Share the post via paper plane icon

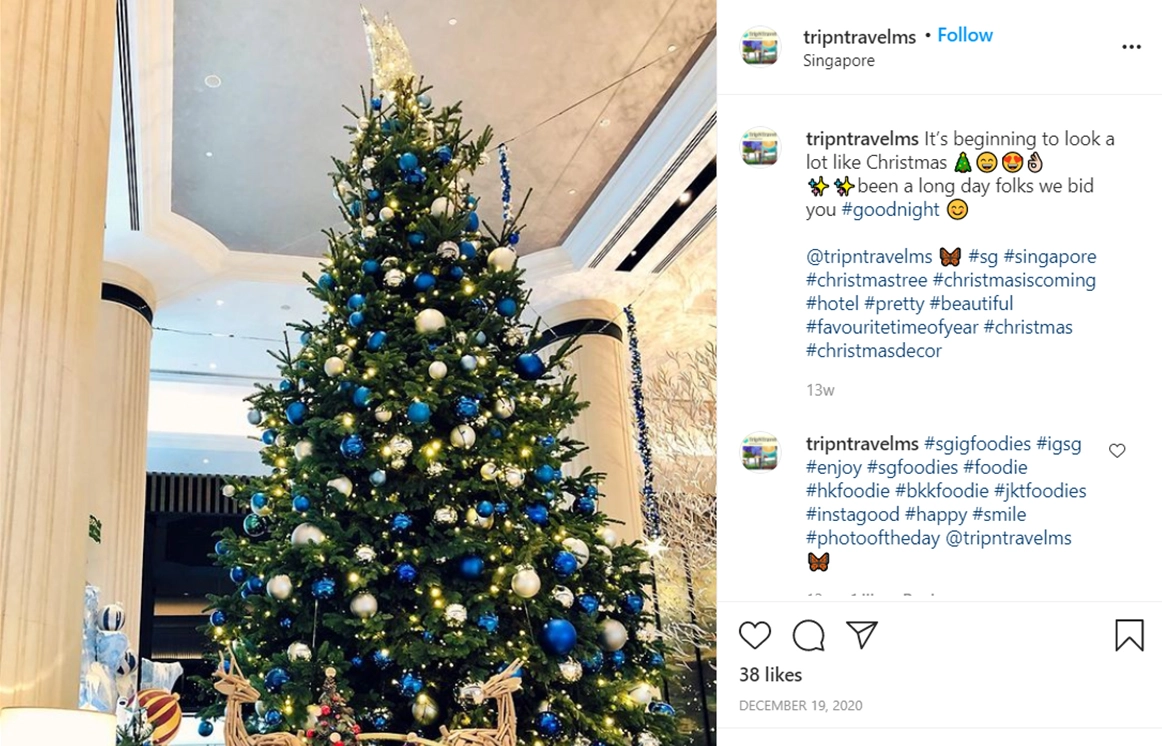[x=862, y=635]
